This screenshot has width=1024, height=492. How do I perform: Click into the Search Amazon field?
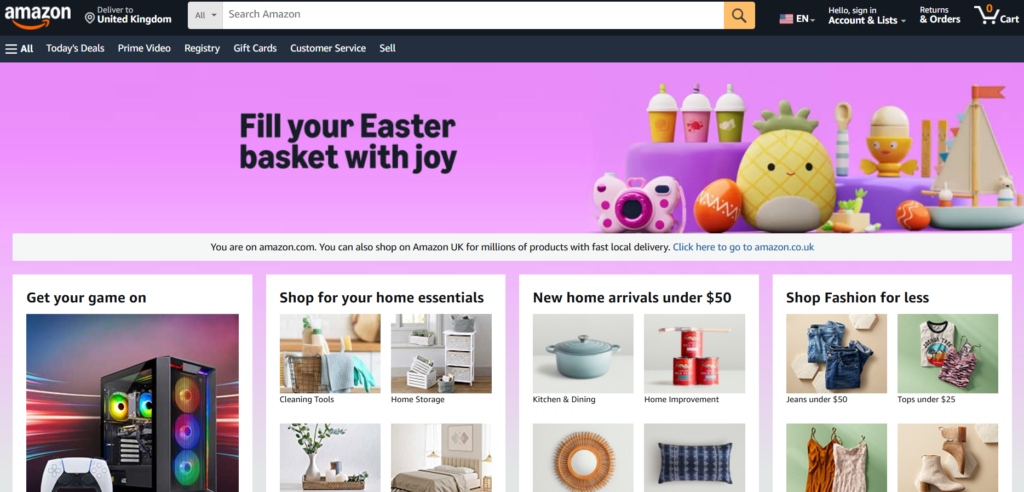tap(473, 15)
